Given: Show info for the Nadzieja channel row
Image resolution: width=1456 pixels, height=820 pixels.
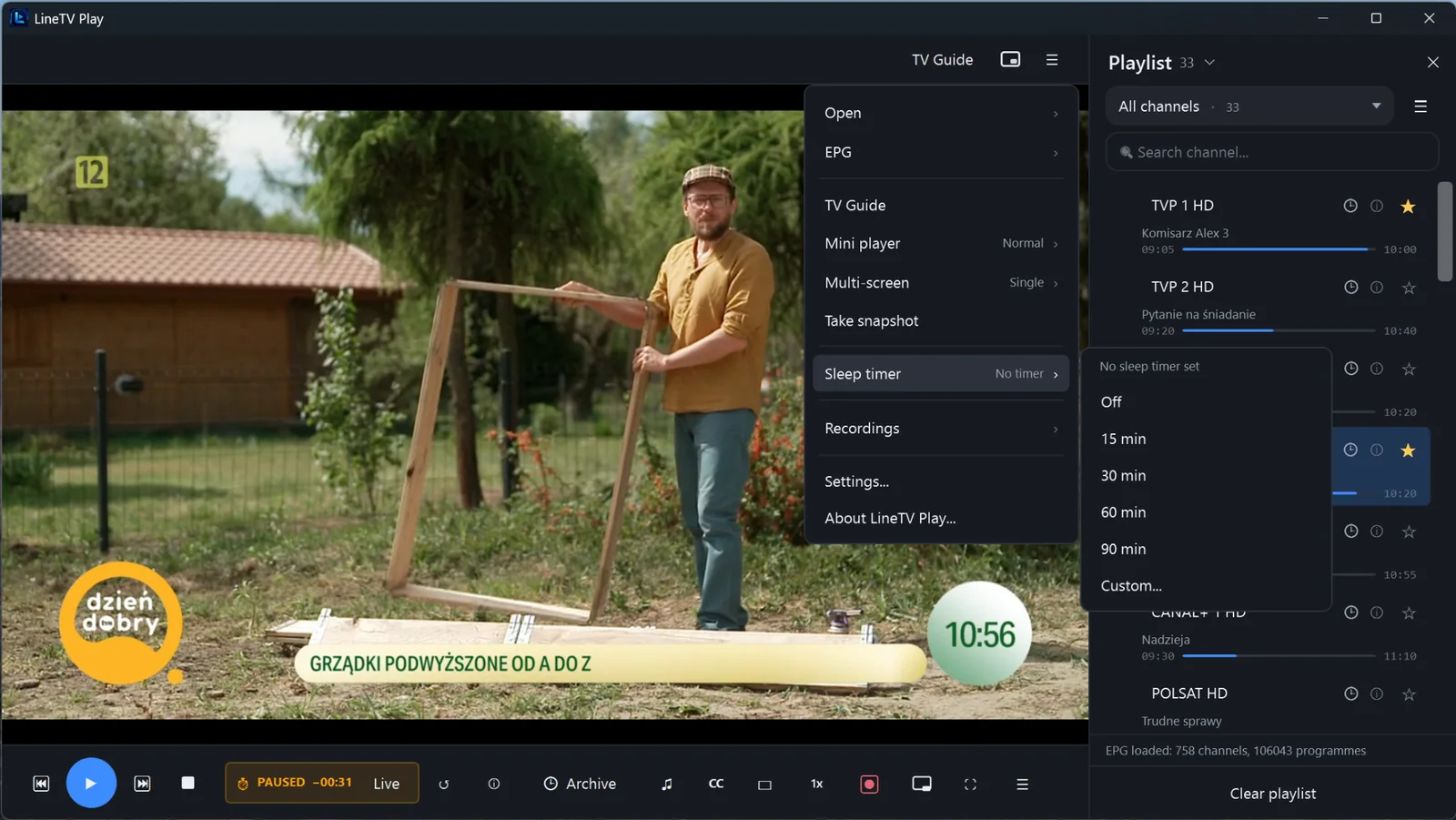Looking at the screenshot, I should 1377,612.
